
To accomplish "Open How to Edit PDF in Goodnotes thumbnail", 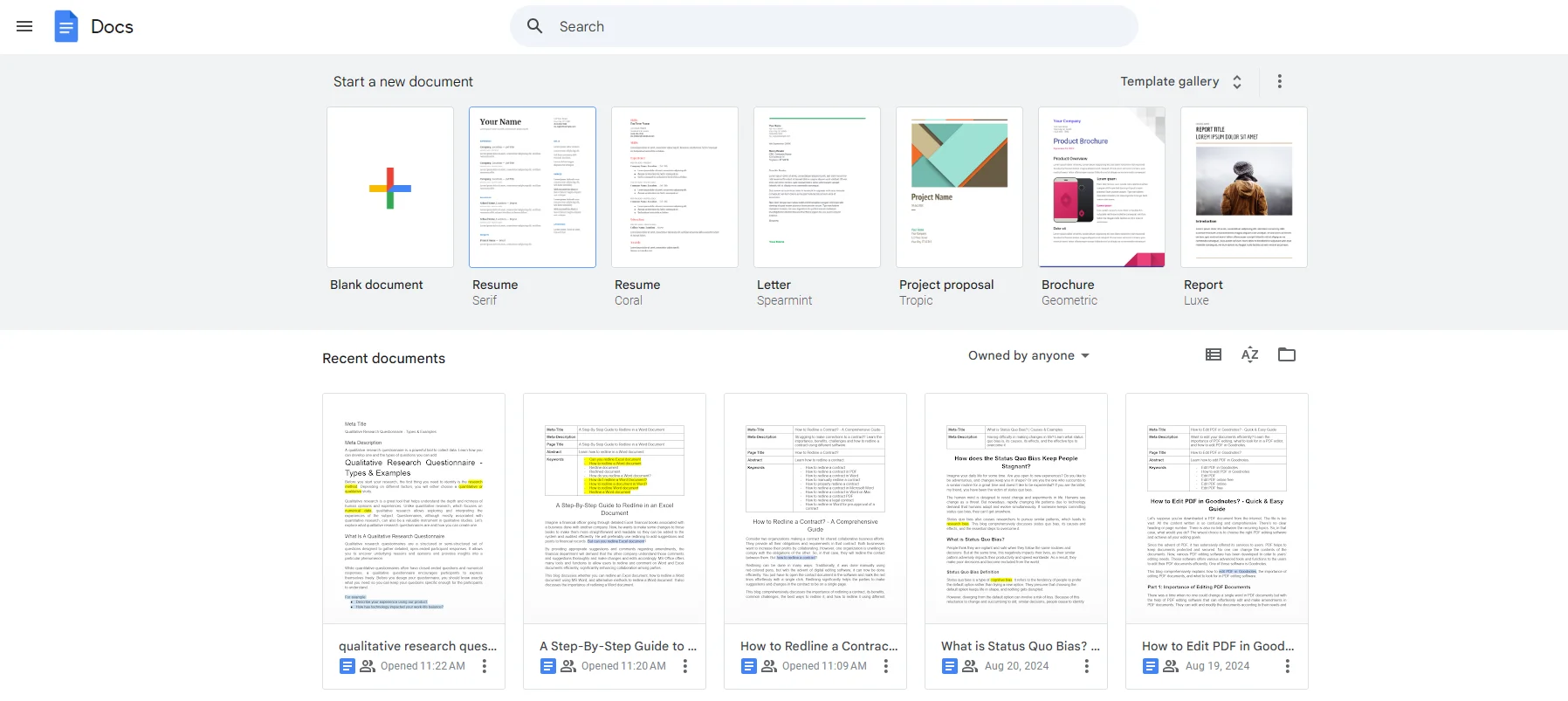I will 1217,509.
